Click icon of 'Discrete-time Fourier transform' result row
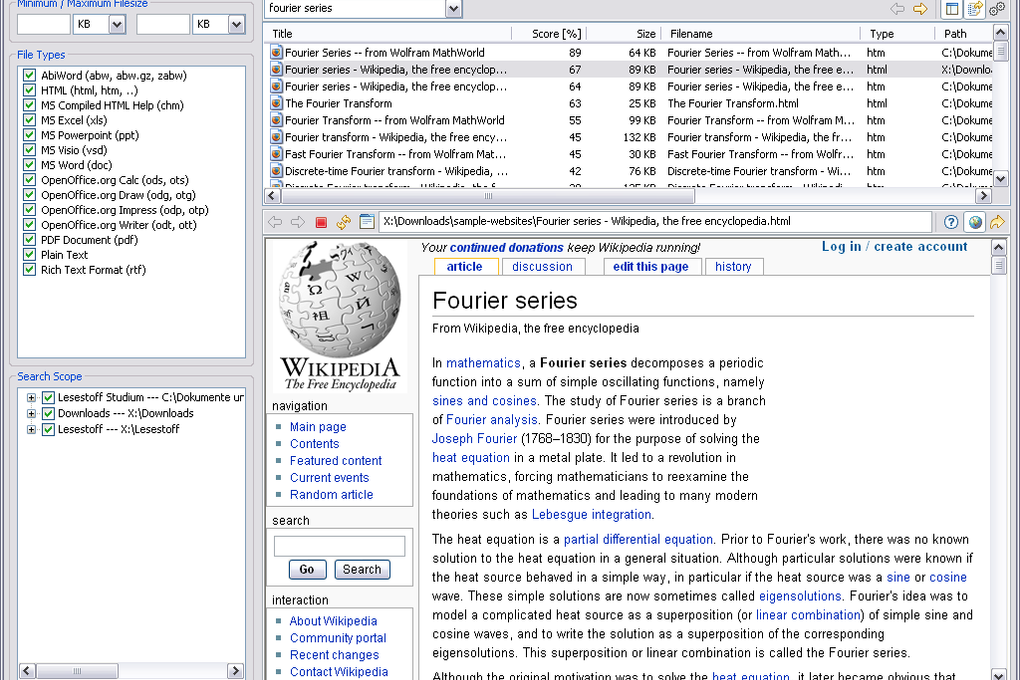 [276, 171]
